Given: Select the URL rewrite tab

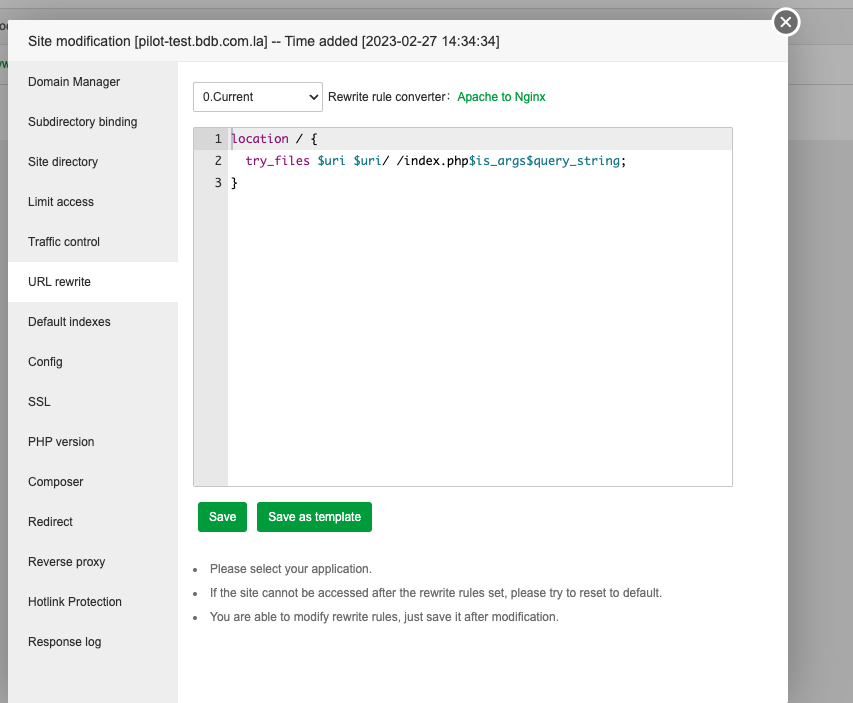Looking at the screenshot, I should pyautogui.click(x=59, y=282).
